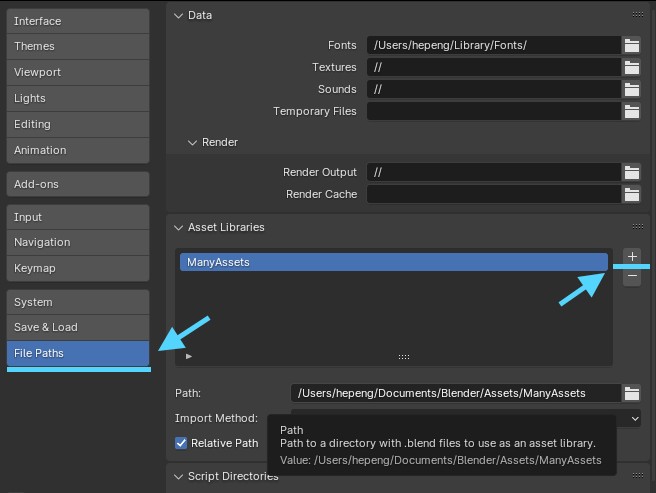This screenshot has width=656, height=493.
Task: Disable the Relative Path checkbox
Action: click(x=181, y=443)
